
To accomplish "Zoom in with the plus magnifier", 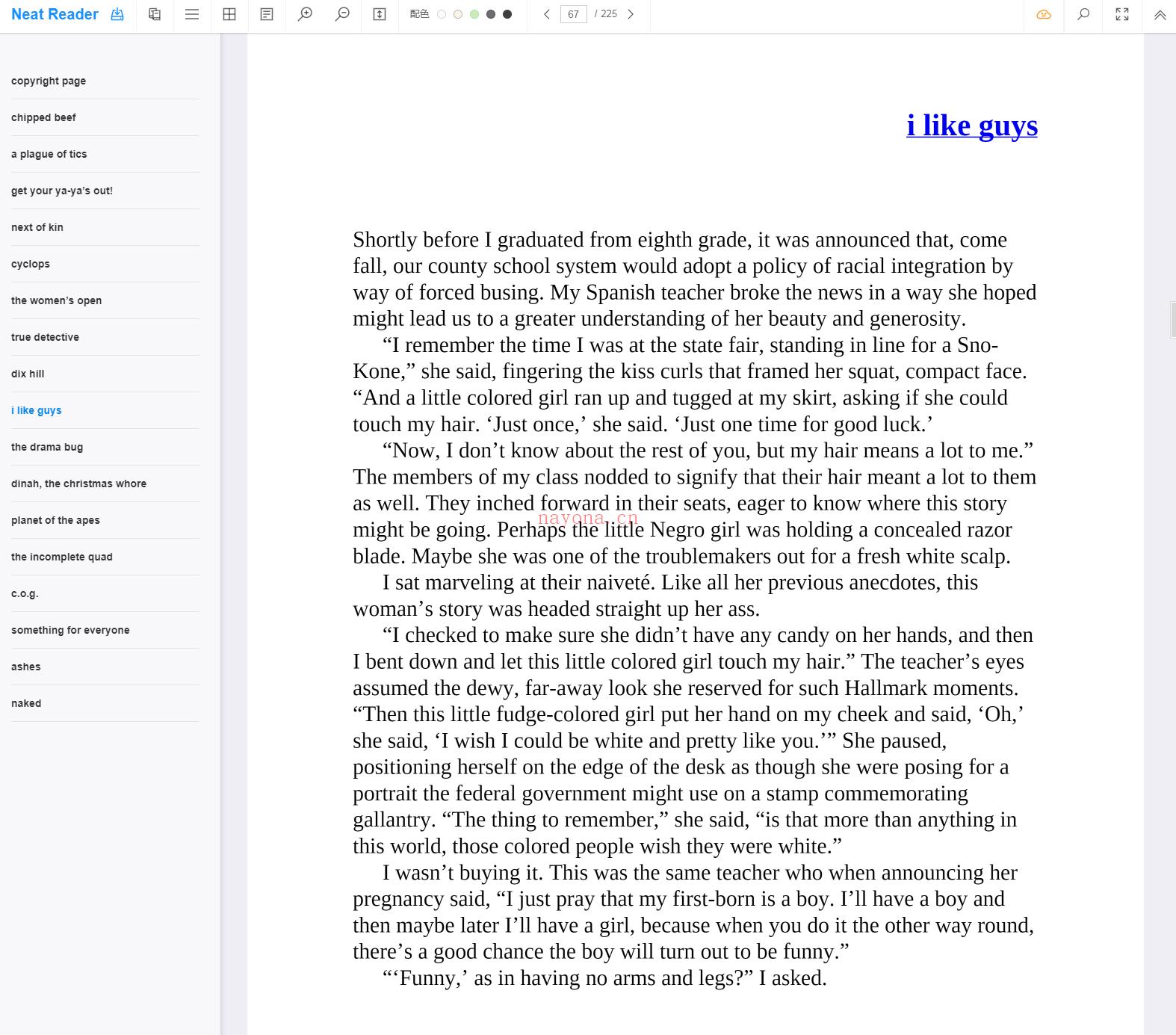I will click(305, 14).
